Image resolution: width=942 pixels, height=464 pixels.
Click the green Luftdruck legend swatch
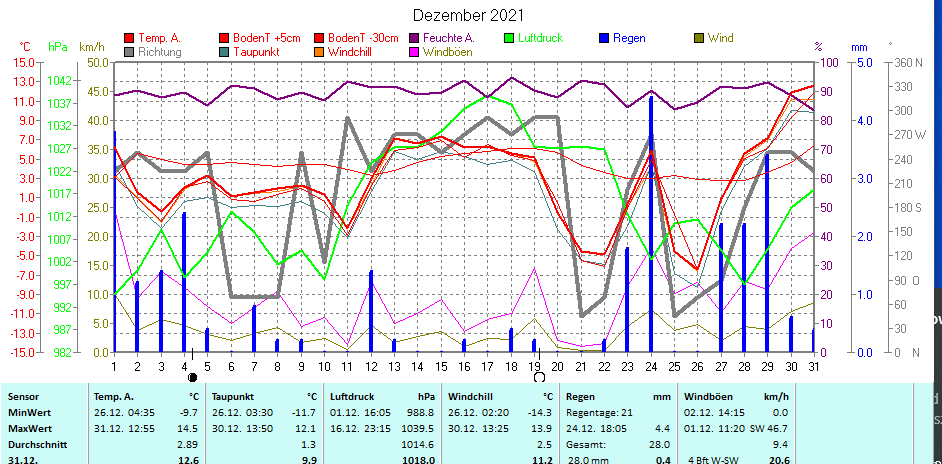(x=509, y=38)
